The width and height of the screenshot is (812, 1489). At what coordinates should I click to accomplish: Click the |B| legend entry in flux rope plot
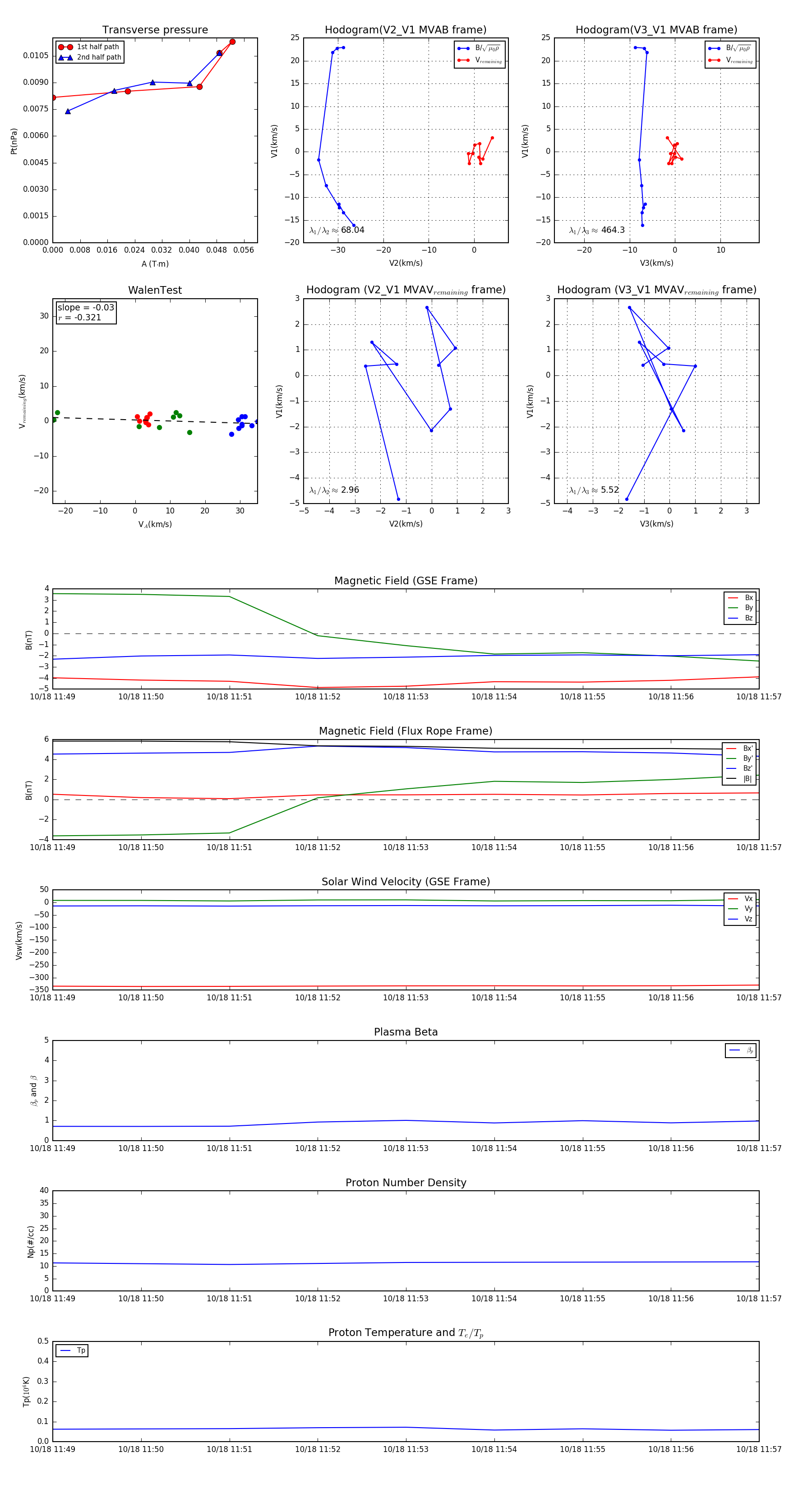pyautogui.click(x=739, y=779)
